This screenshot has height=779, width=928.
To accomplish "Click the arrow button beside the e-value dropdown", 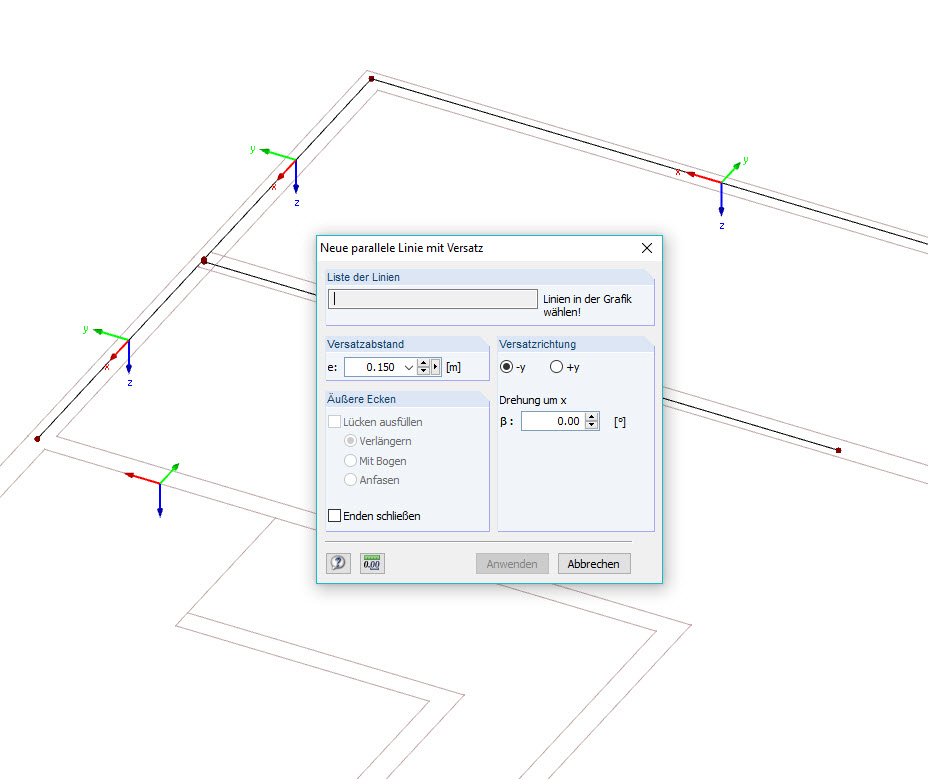I will 435,367.
